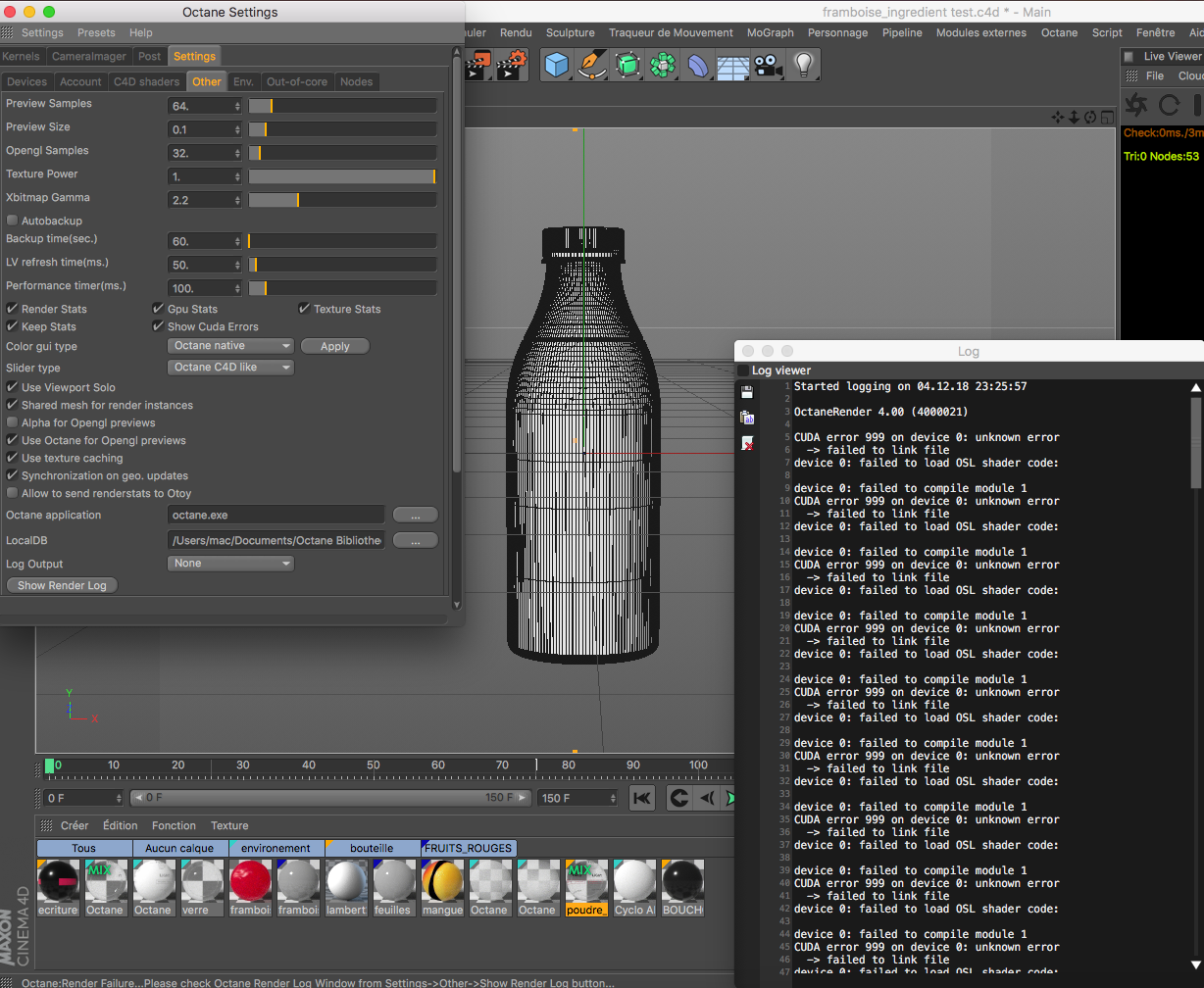Image resolution: width=1204 pixels, height=988 pixels.
Task: Select the mangue material thumbnail
Action: click(x=442, y=888)
